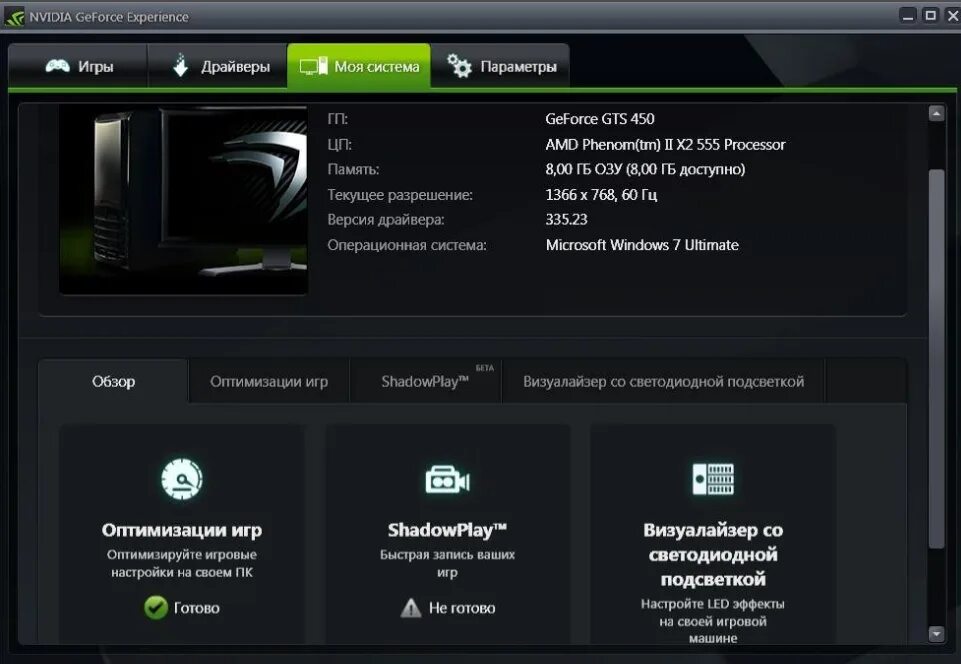Click the warning triangle next to Не готово
The width and height of the screenshot is (961, 664).
coord(411,608)
